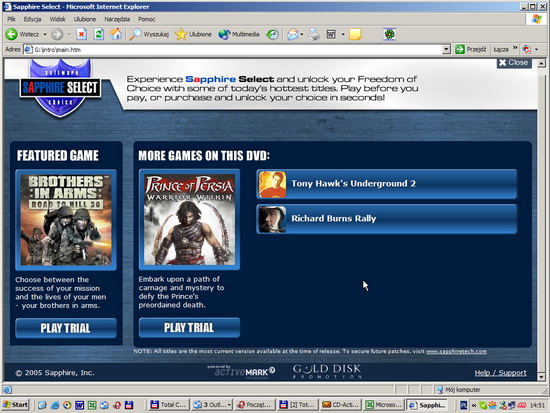550x413 pixels.
Task: Click the Mail envelope toolbar icon
Action: click(x=293, y=34)
